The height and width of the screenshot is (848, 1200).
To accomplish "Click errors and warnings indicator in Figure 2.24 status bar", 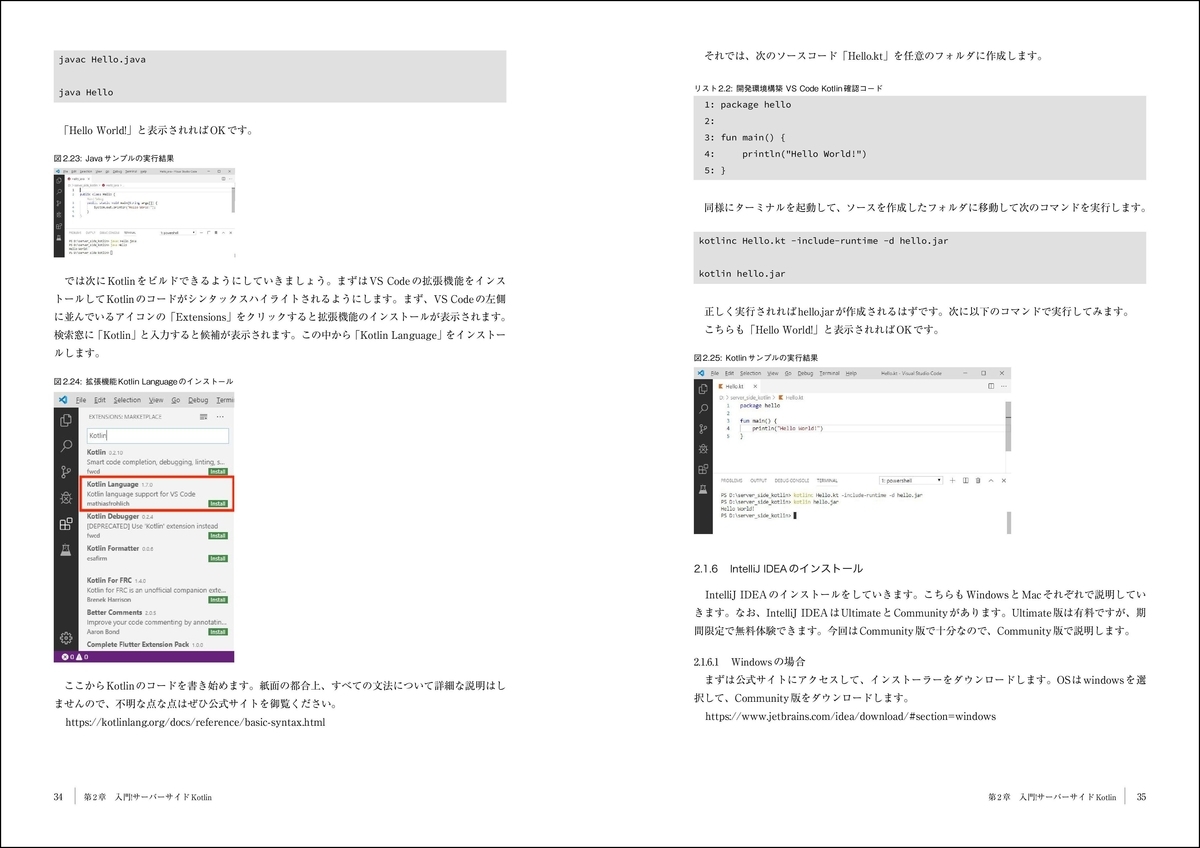I will [75, 657].
